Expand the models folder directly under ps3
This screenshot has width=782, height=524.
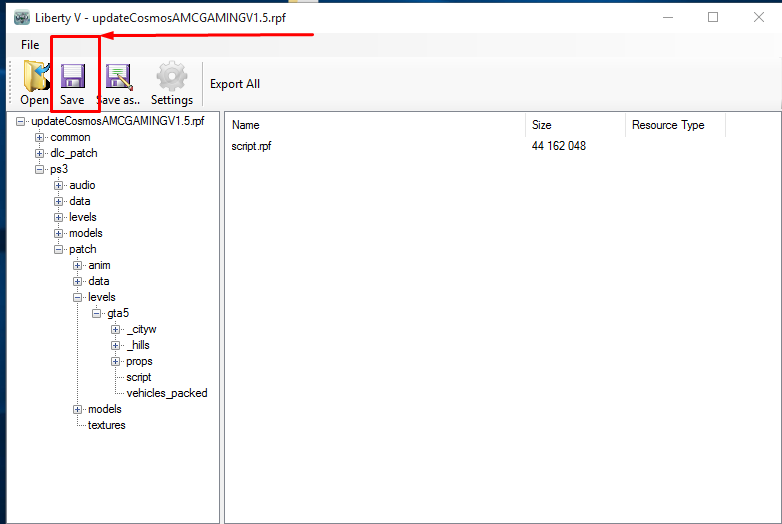tap(58, 233)
